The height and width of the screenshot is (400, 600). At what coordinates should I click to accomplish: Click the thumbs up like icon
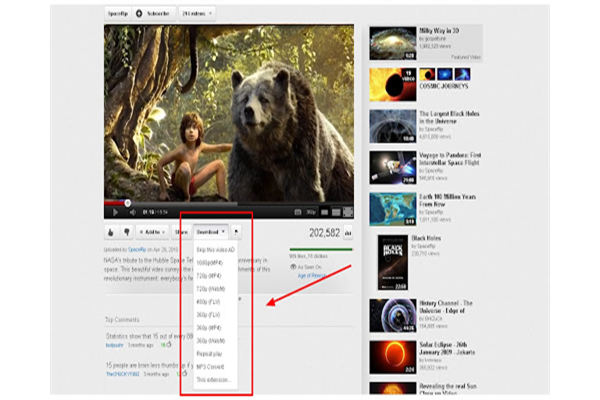click(x=113, y=232)
